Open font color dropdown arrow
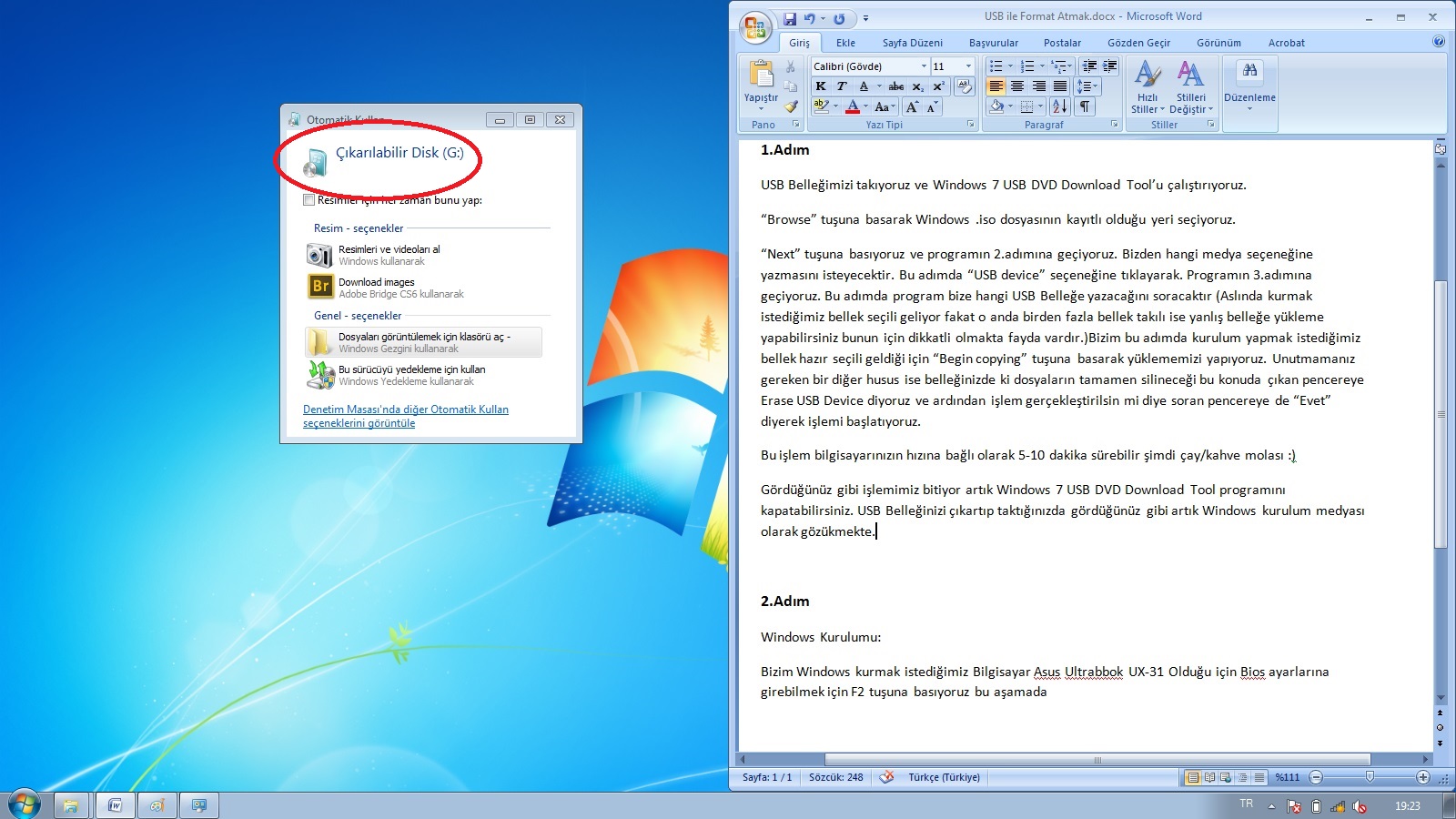Image resolution: width=1456 pixels, height=819 pixels. pyautogui.click(x=865, y=106)
